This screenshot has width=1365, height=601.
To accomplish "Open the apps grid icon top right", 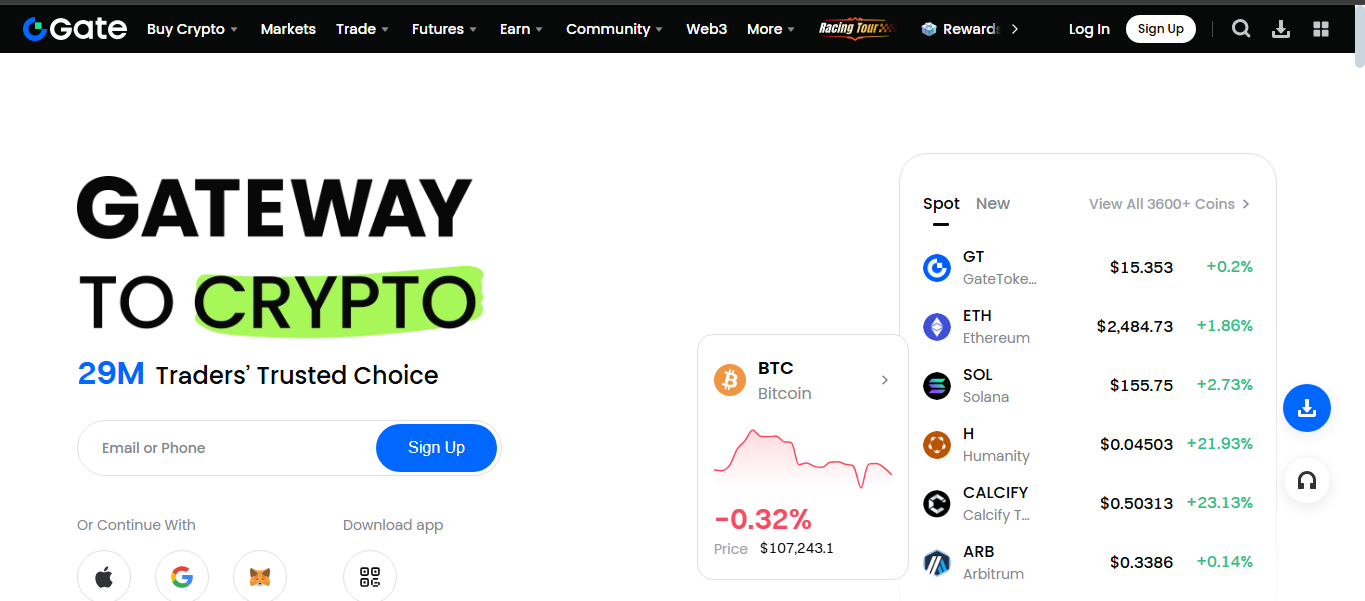I will [1320, 28].
